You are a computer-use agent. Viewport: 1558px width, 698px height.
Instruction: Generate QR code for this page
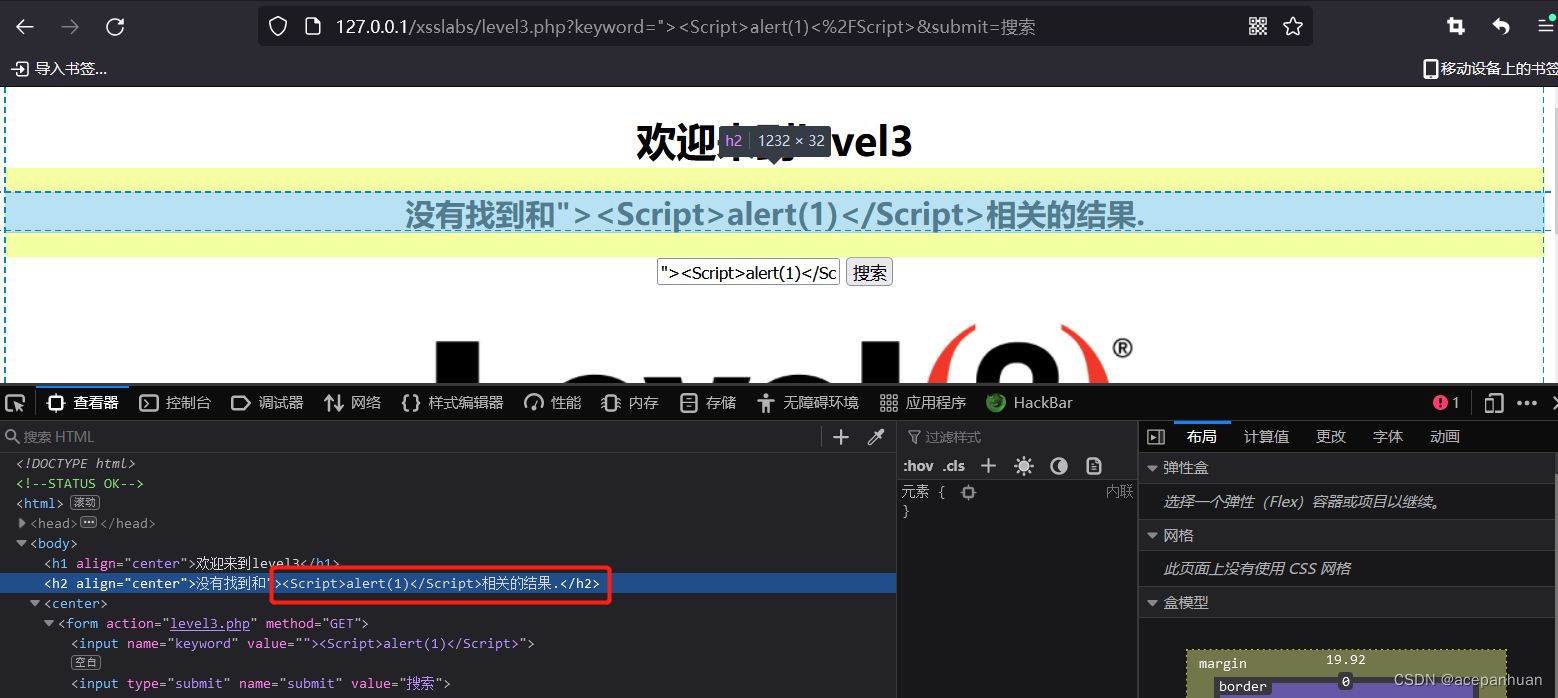tap(1258, 26)
